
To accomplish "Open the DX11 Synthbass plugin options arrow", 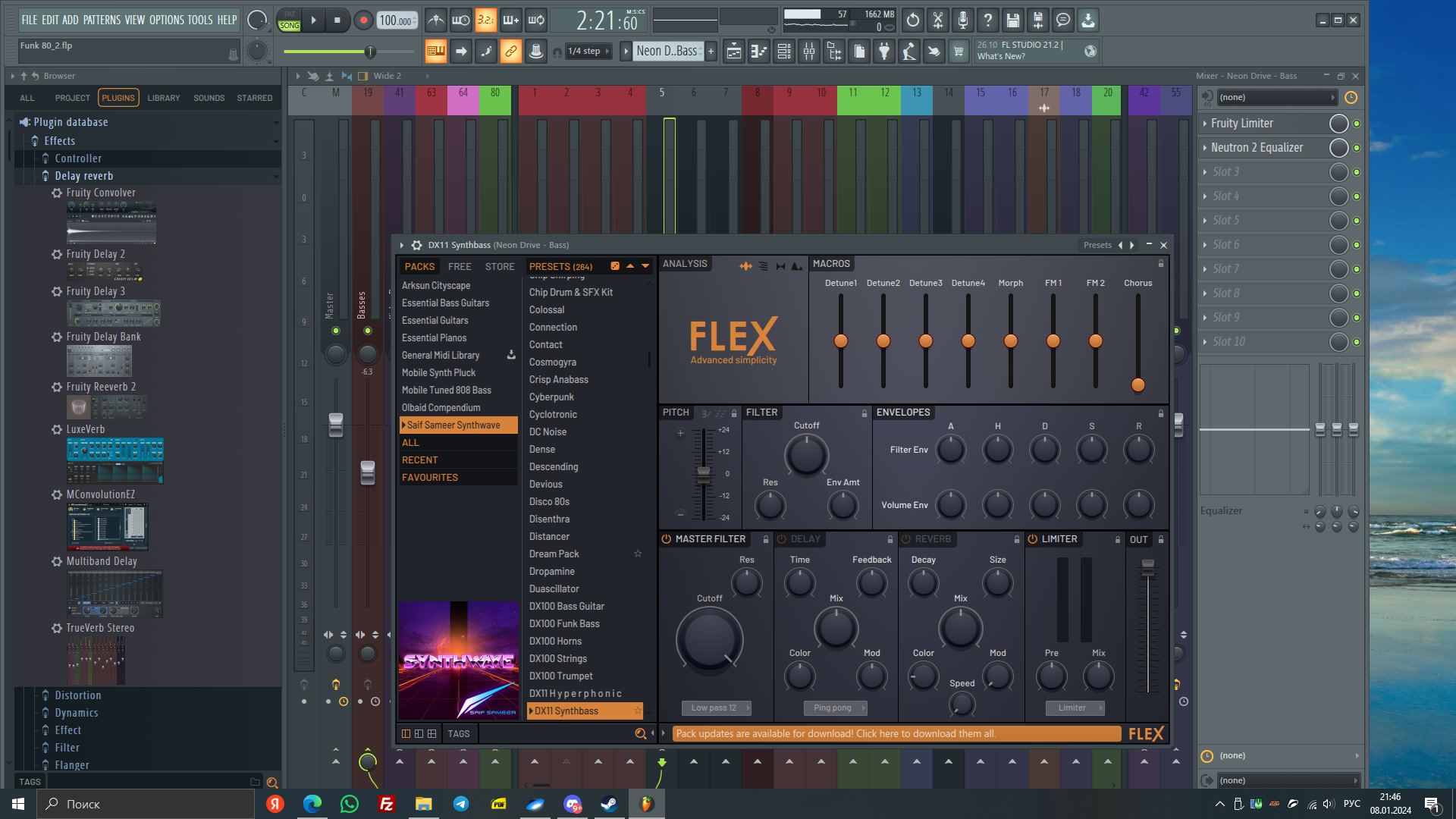I will click(x=402, y=245).
